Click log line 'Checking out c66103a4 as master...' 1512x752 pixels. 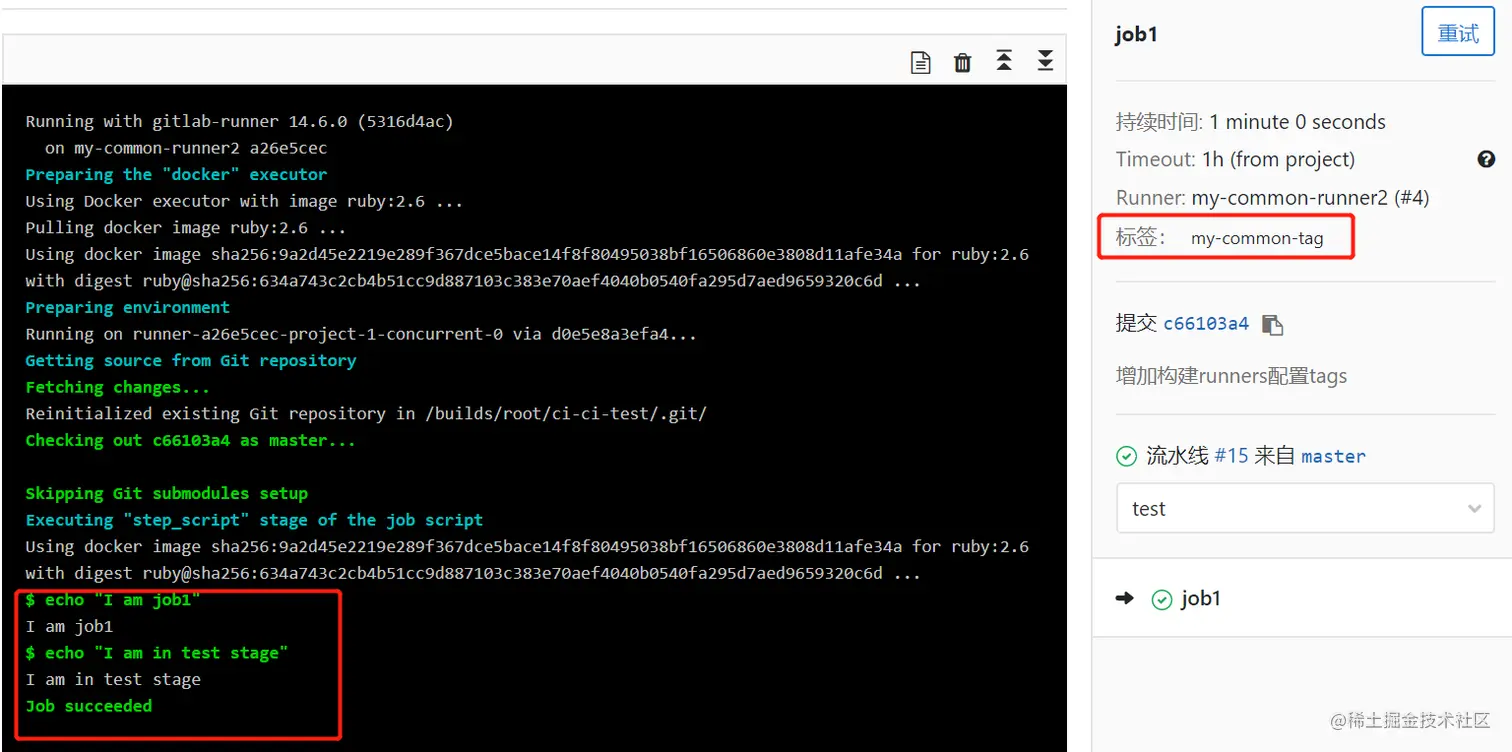[190, 440]
